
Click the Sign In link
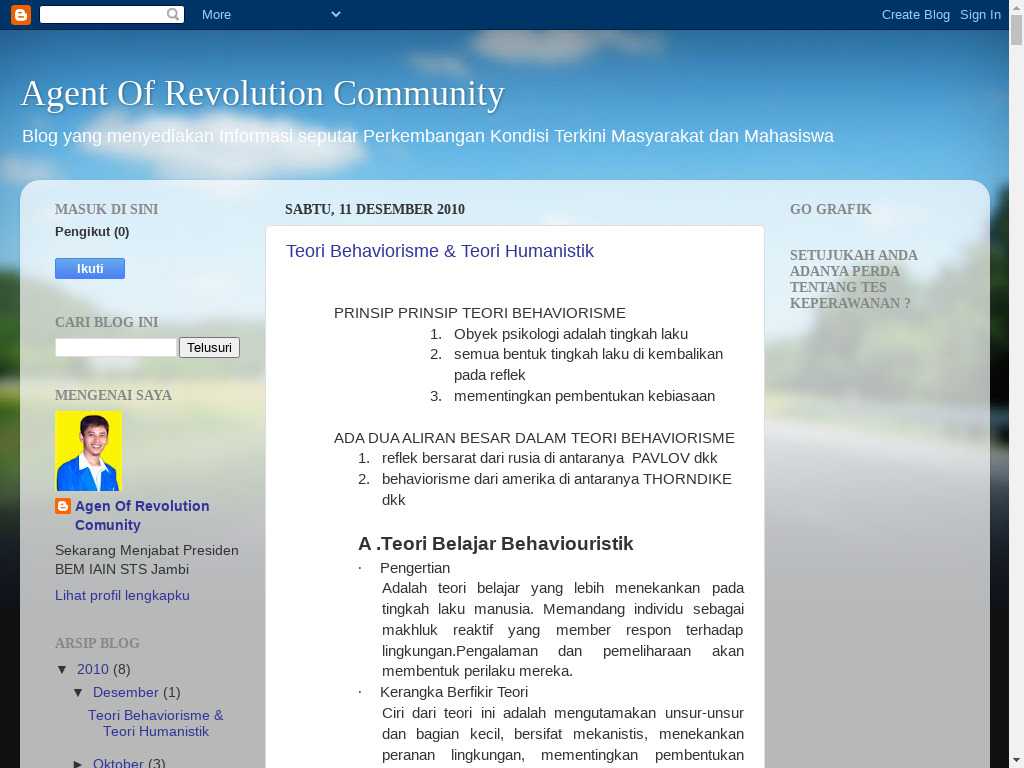tap(980, 14)
